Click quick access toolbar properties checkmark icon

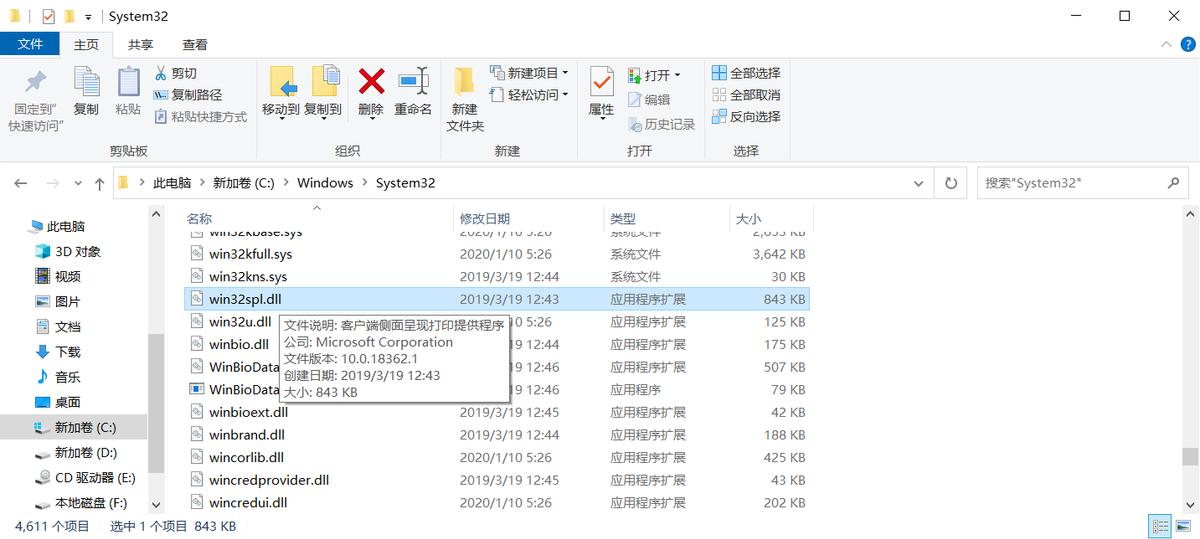coord(48,16)
